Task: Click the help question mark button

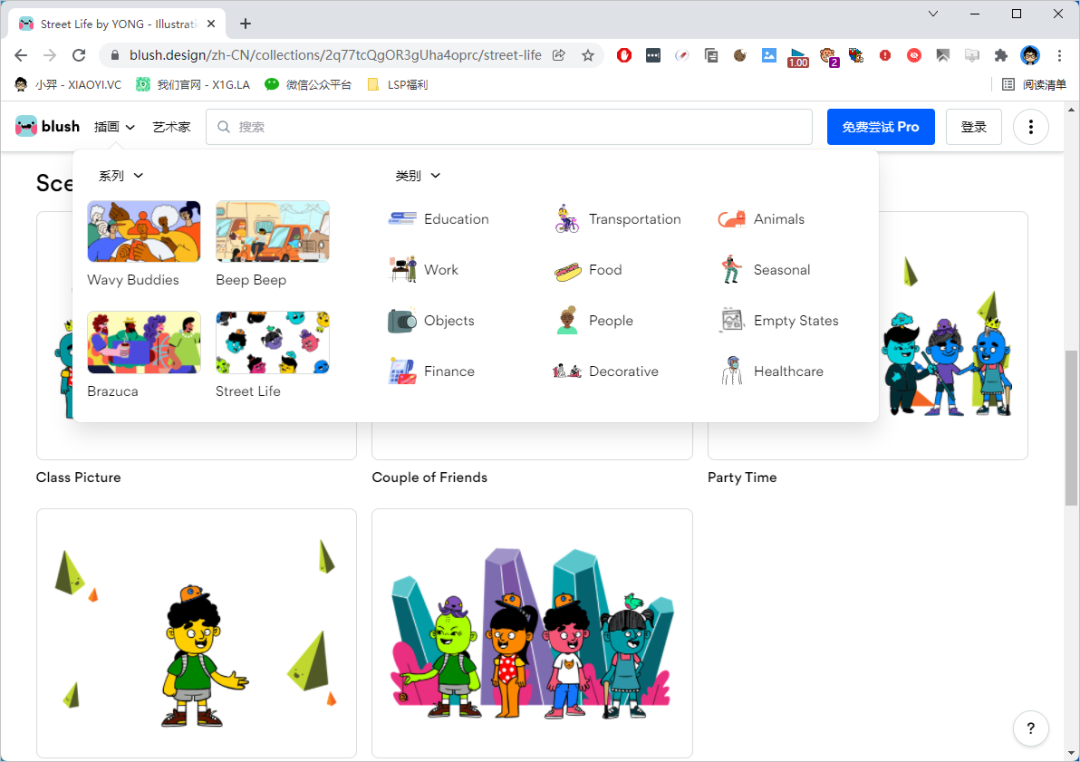Action: [1030, 728]
